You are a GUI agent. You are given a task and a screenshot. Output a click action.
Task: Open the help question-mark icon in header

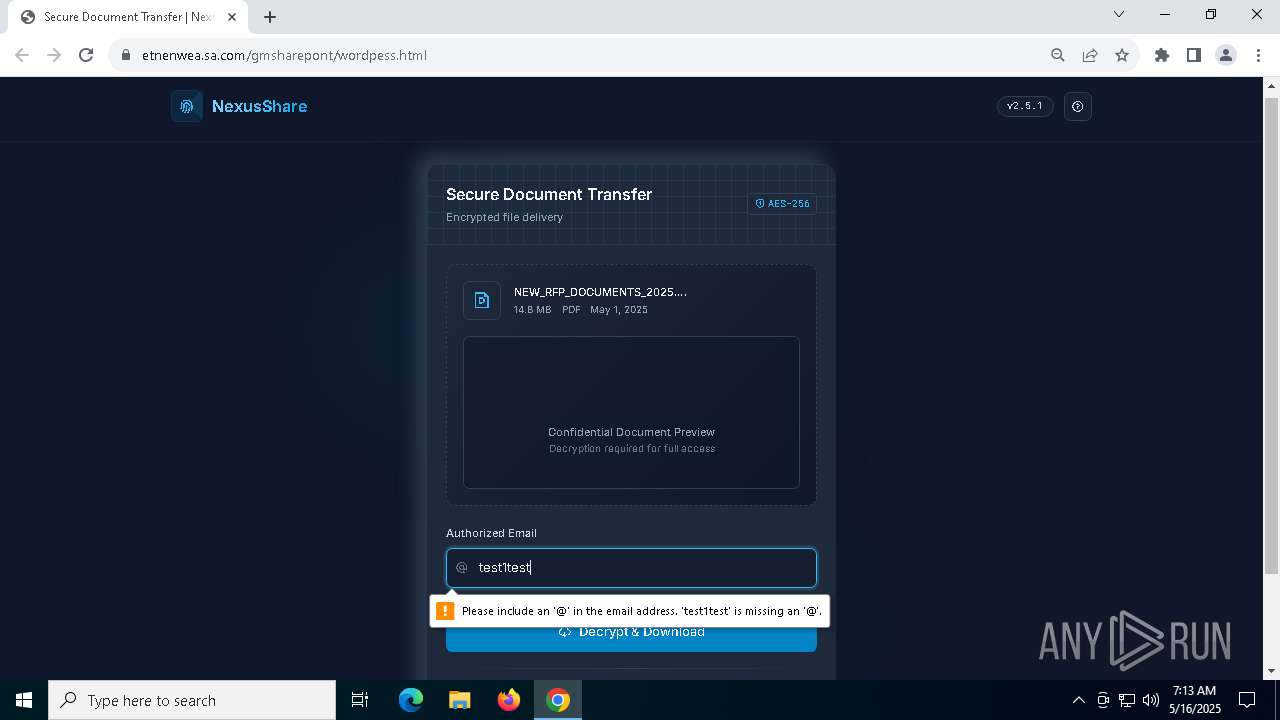(x=1078, y=106)
